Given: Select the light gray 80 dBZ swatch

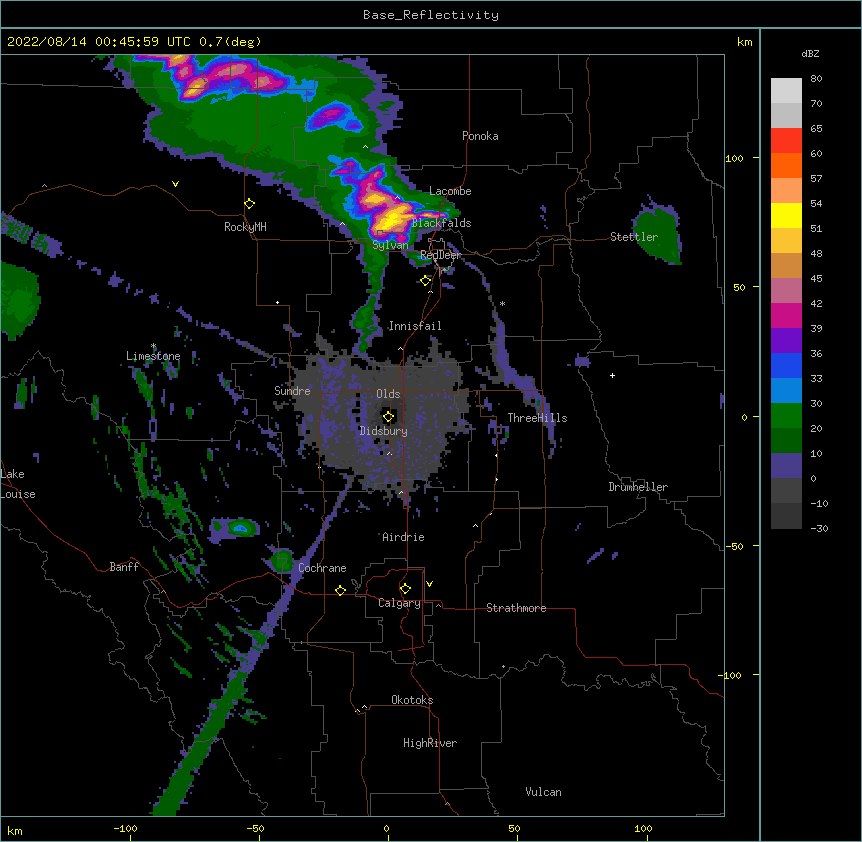Looking at the screenshot, I should (786, 90).
